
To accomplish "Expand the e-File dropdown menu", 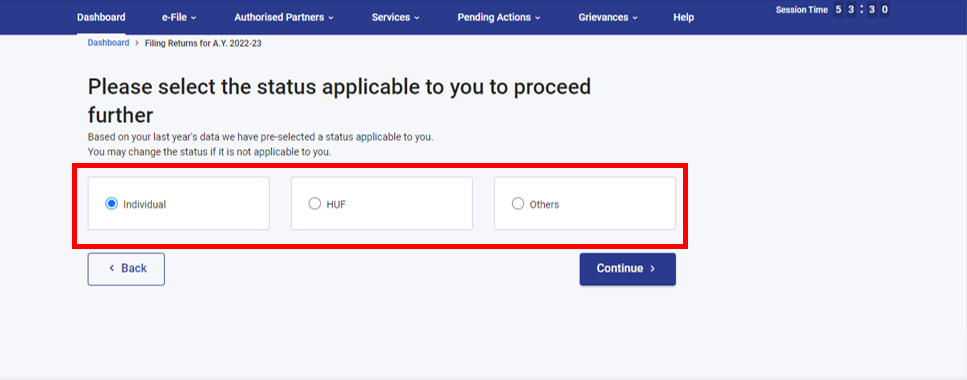I will [x=179, y=17].
